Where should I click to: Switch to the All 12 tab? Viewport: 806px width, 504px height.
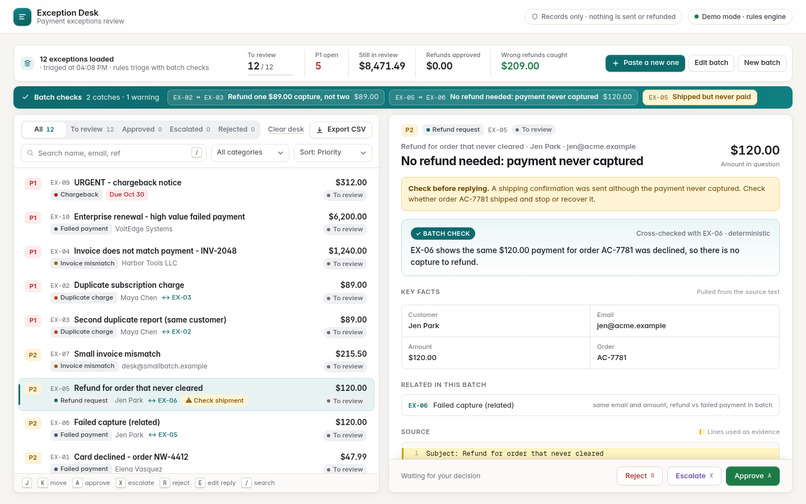44,130
